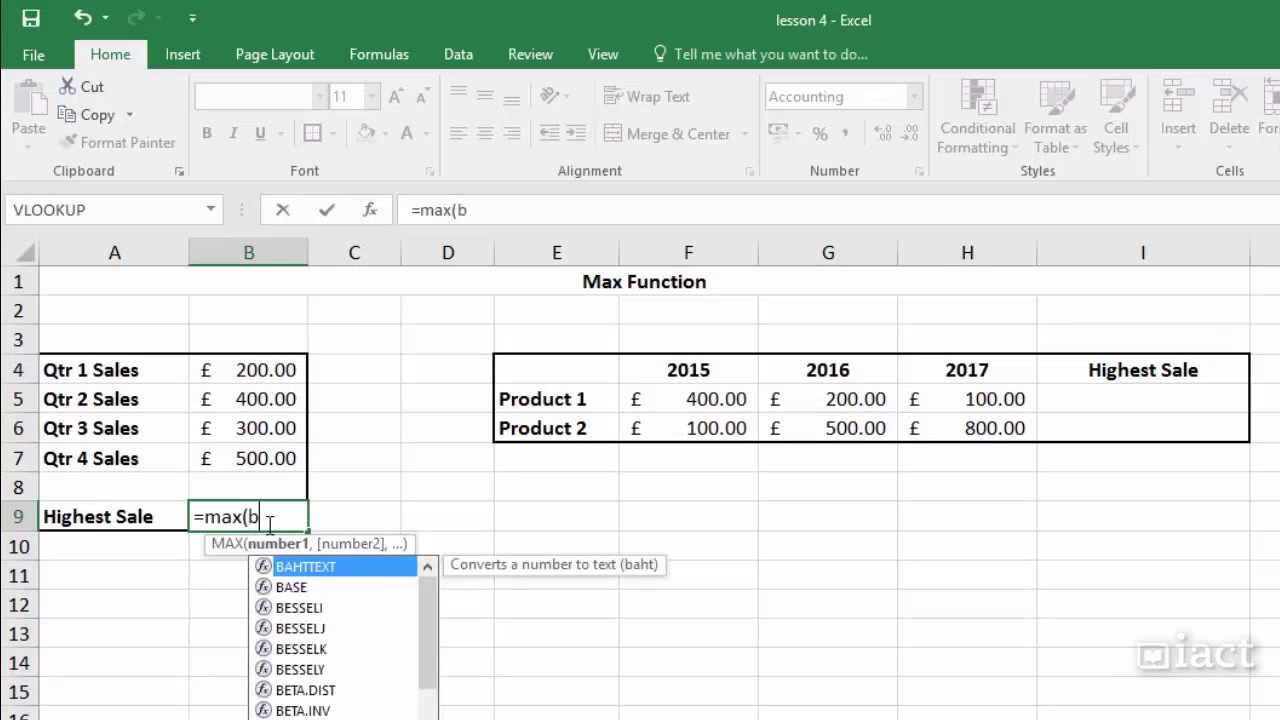Image resolution: width=1280 pixels, height=720 pixels.
Task: Decrease the cell indent
Action: (549, 134)
